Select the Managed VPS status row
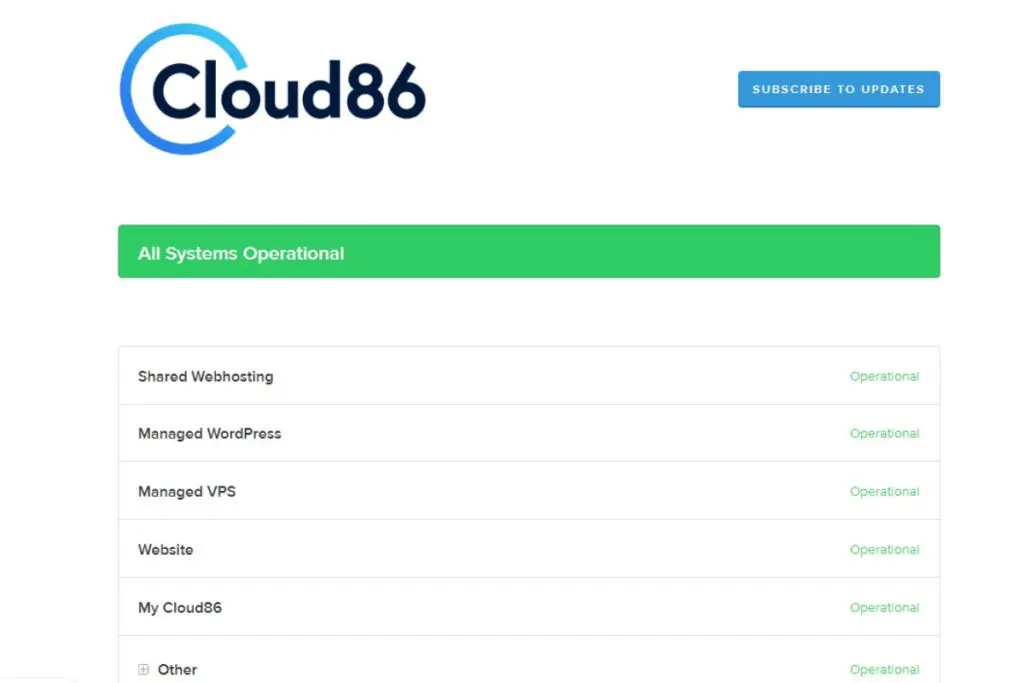Screen dimensions: 1024x683 (x=187, y=491)
